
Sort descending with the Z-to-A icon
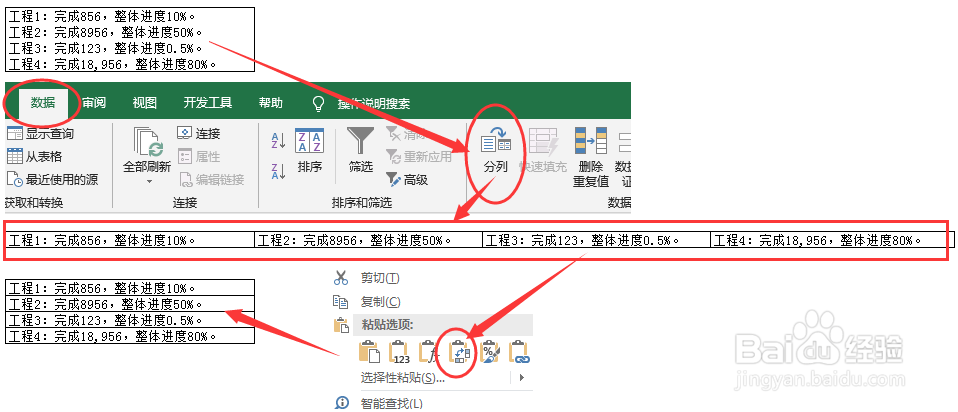pyautogui.click(x=279, y=172)
